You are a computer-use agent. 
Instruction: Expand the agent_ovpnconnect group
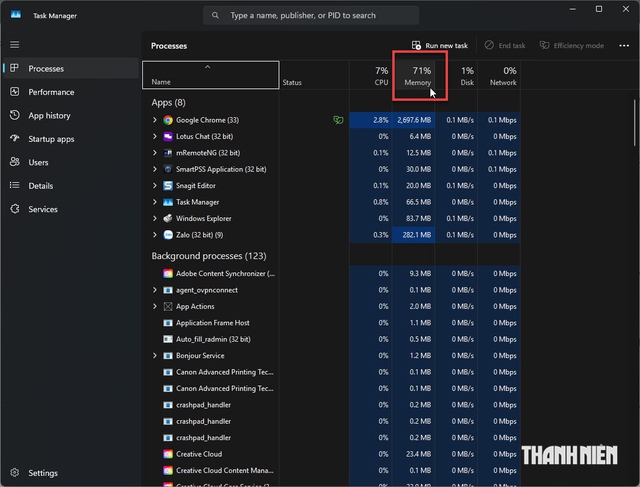[155, 290]
